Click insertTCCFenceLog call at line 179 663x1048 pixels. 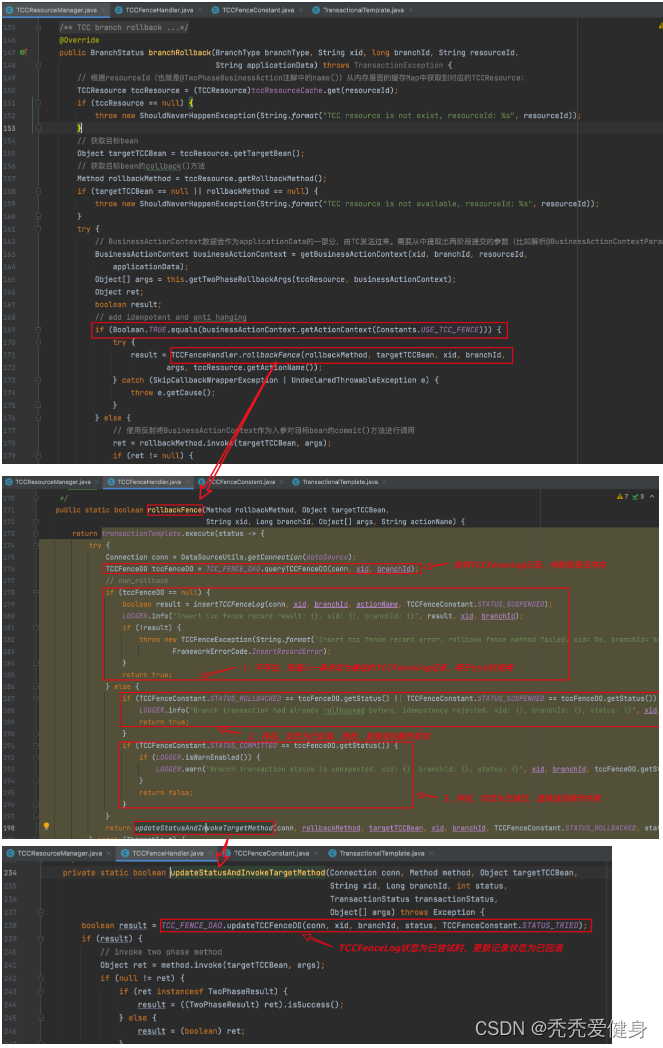tap(226, 604)
